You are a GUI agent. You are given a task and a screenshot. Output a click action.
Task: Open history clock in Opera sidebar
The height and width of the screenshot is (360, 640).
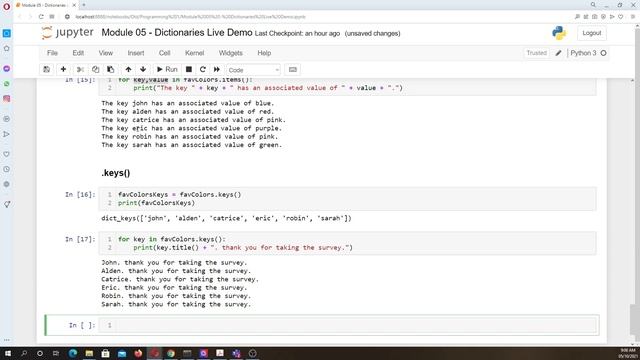pos(7,169)
